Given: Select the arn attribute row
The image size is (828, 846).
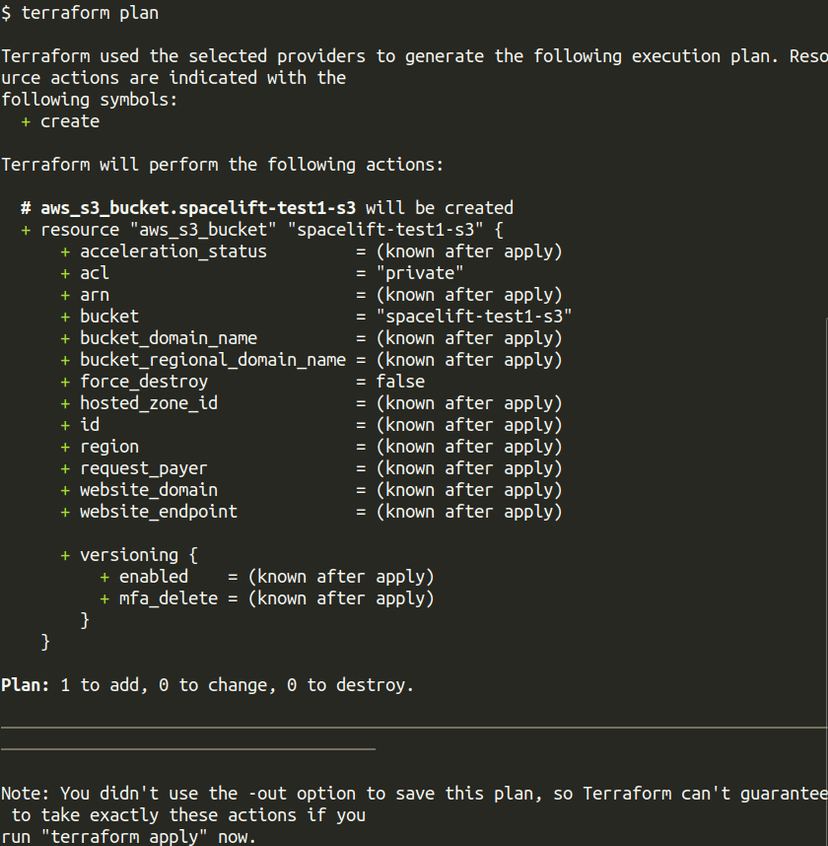Looking at the screenshot, I should 95,294.
